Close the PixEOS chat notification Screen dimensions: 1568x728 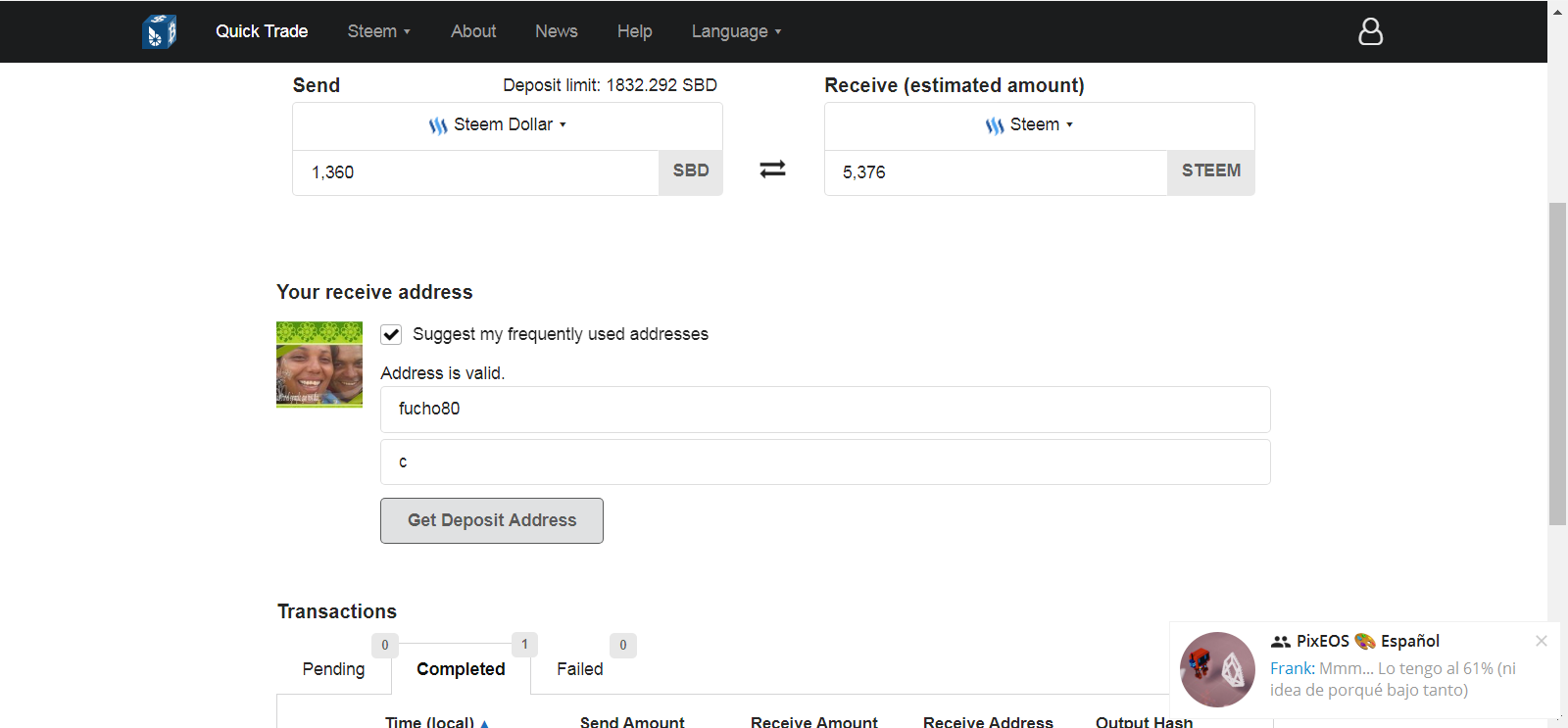tap(1542, 641)
